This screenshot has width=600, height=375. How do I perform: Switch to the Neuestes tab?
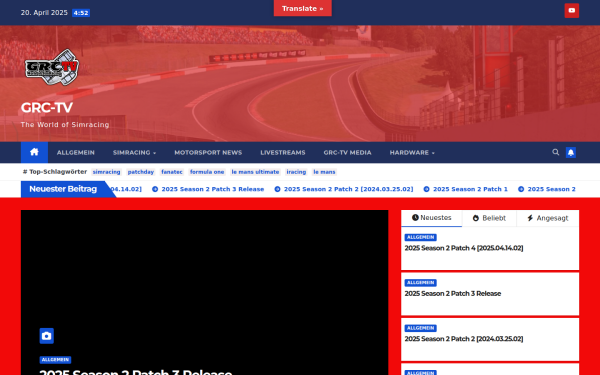pos(432,218)
